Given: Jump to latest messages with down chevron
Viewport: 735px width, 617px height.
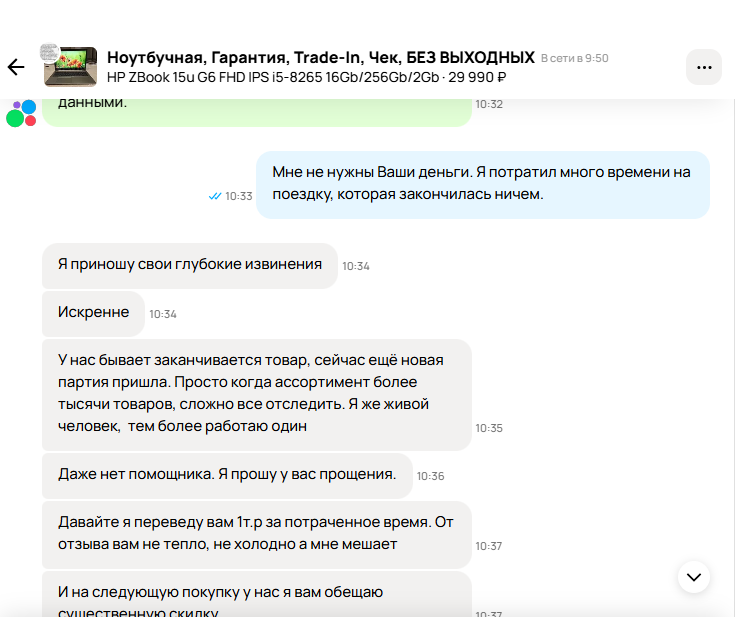Looking at the screenshot, I should 693,576.
